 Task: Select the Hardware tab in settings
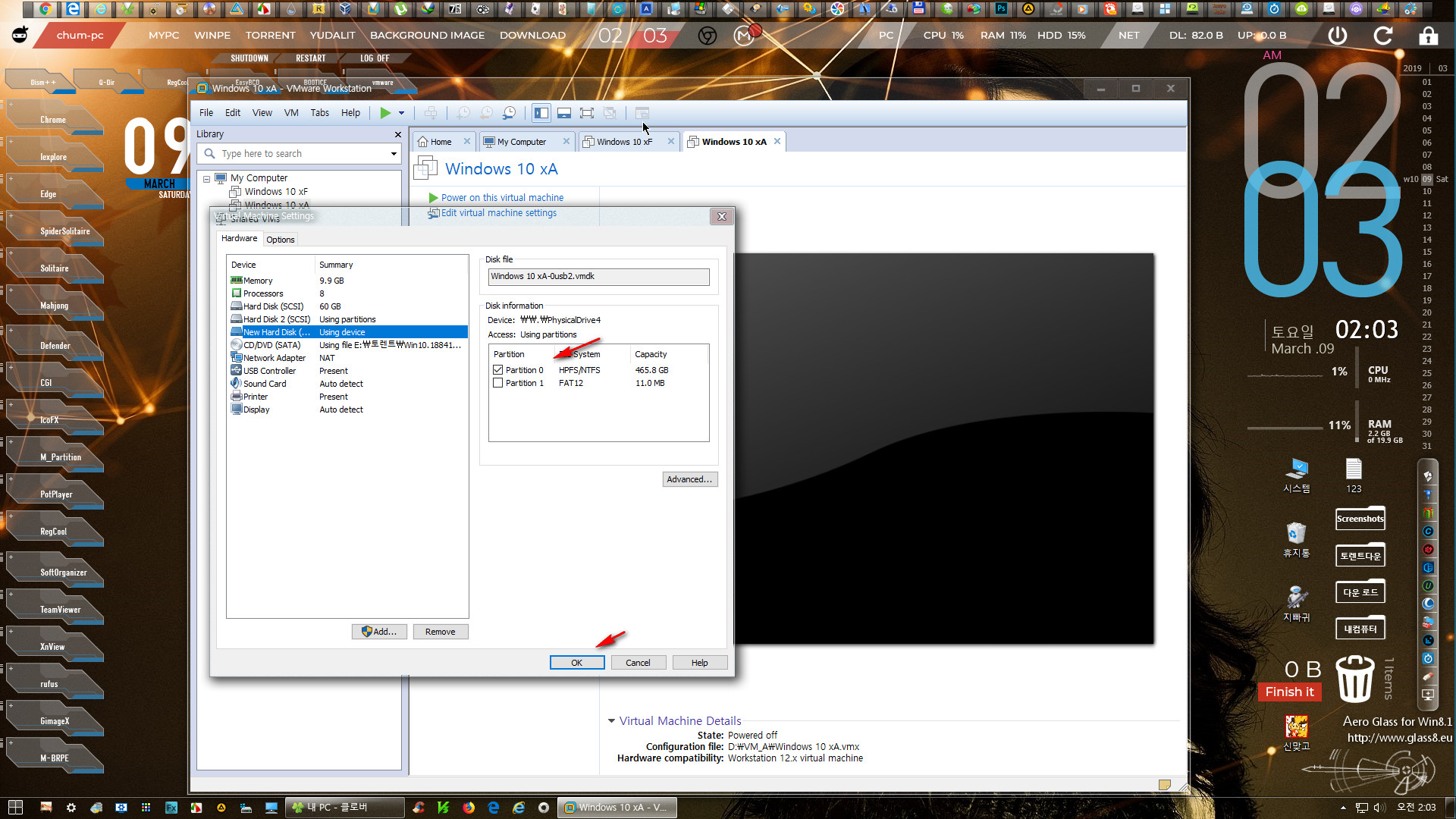click(240, 238)
